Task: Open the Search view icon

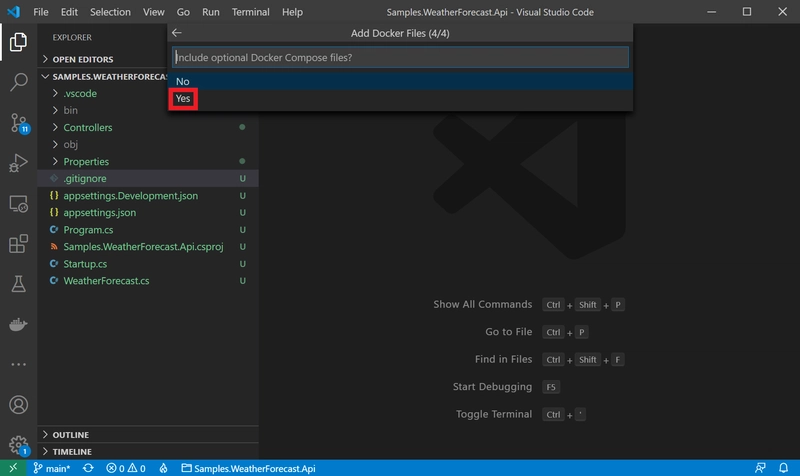Action: pyautogui.click(x=18, y=82)
